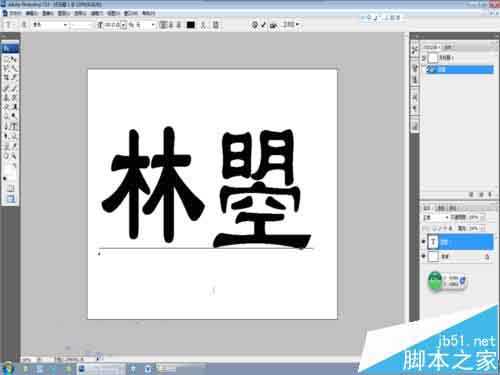Open the File menu
The height and width of the screenshot is (375, 500).
[x=15, y=13]
